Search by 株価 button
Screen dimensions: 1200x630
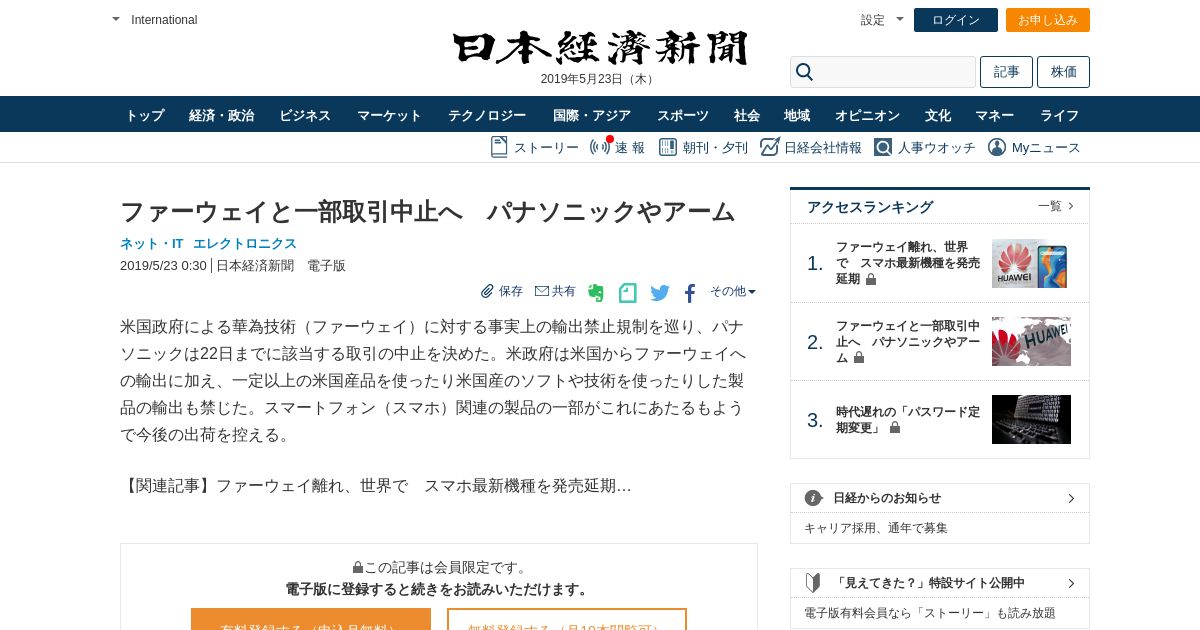coord(1063,72)
